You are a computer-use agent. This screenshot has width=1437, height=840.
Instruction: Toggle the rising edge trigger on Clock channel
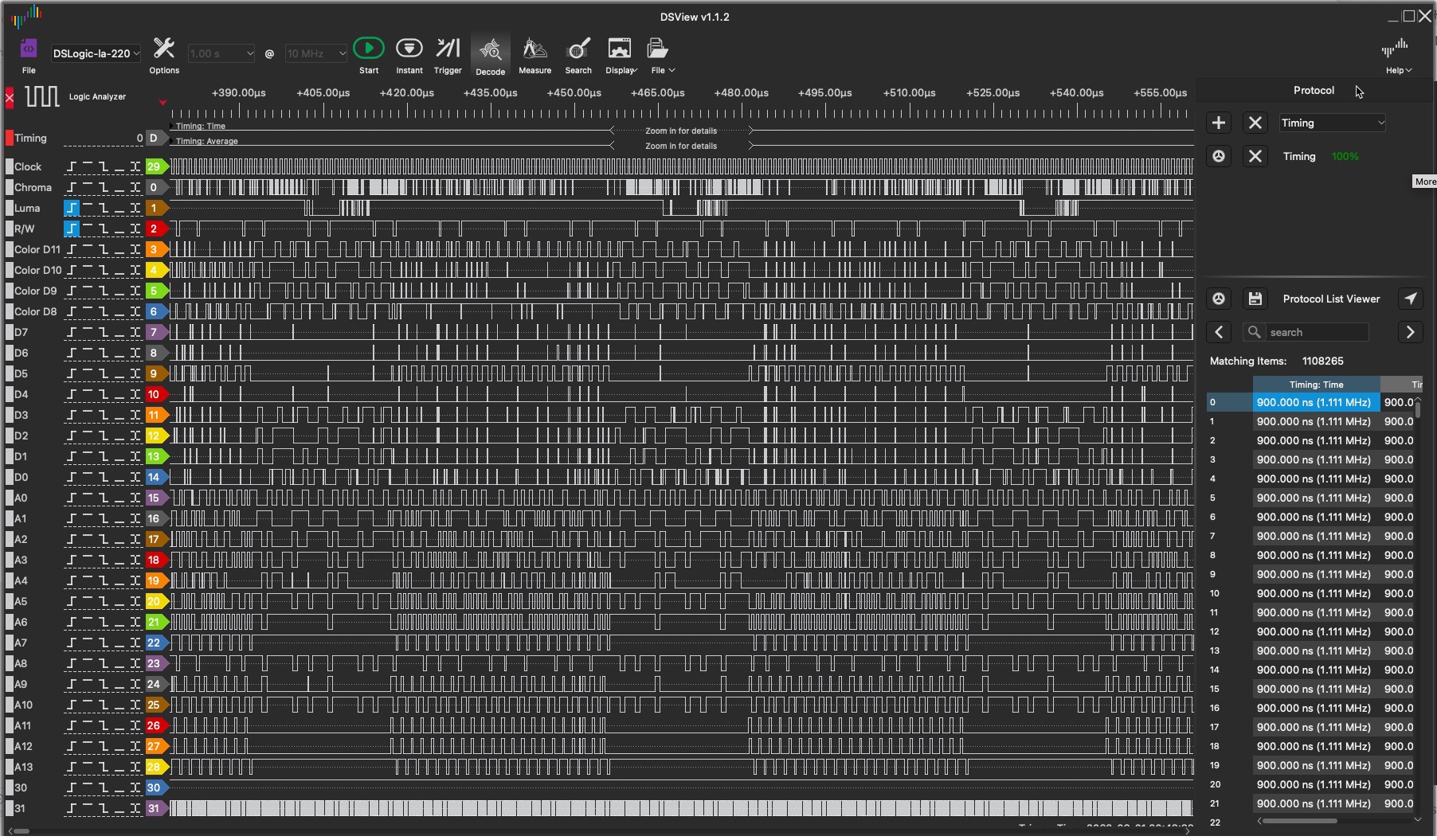72,167
